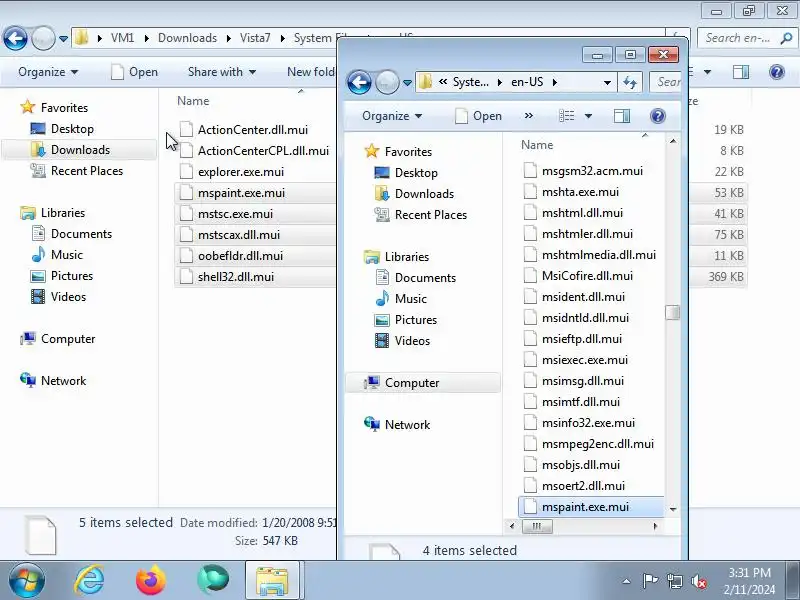800x600 pixels.
Task: Click Windows Explorer taskbar button
Action: [x=272, y=581]
